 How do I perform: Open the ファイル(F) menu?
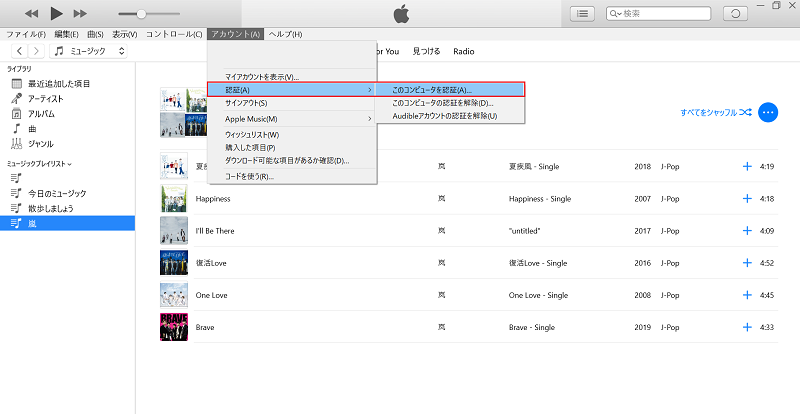point(26,34)
